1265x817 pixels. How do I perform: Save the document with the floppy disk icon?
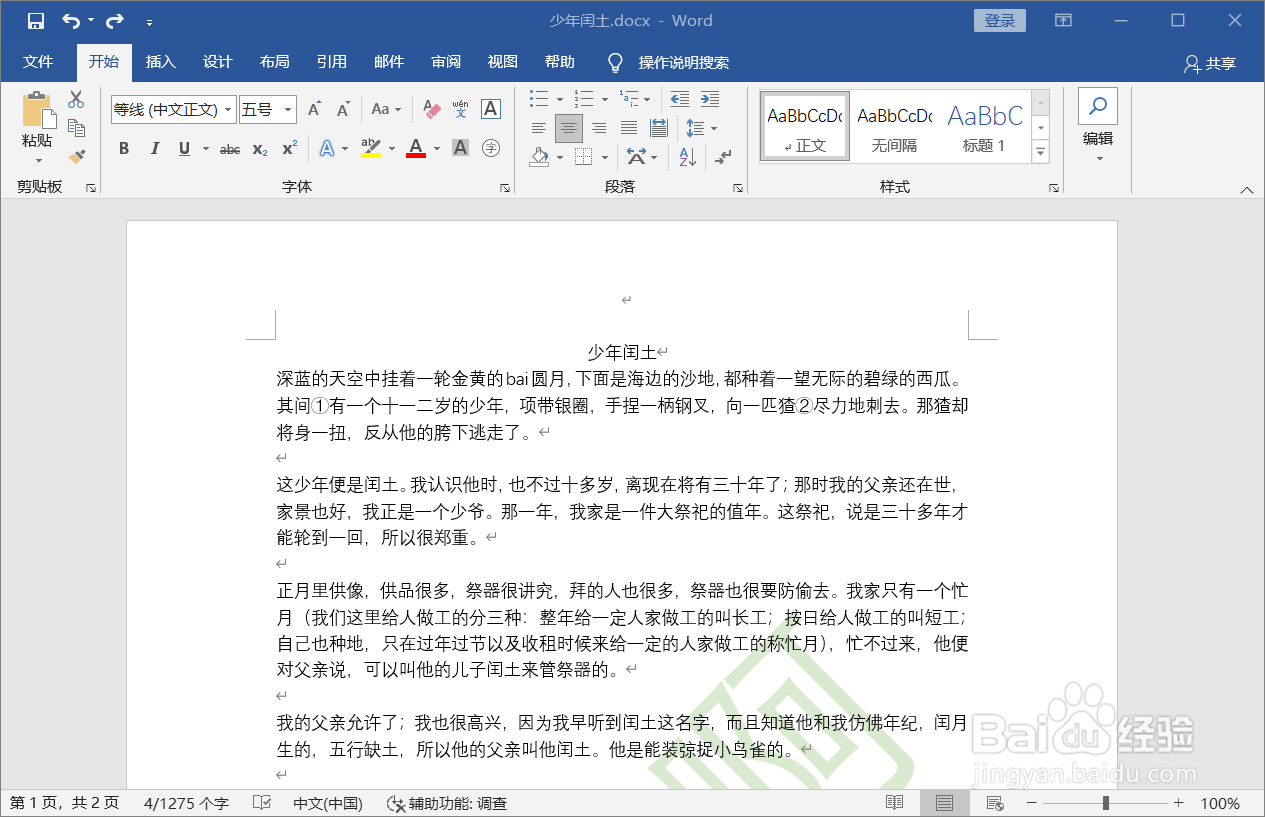[36, 20]
